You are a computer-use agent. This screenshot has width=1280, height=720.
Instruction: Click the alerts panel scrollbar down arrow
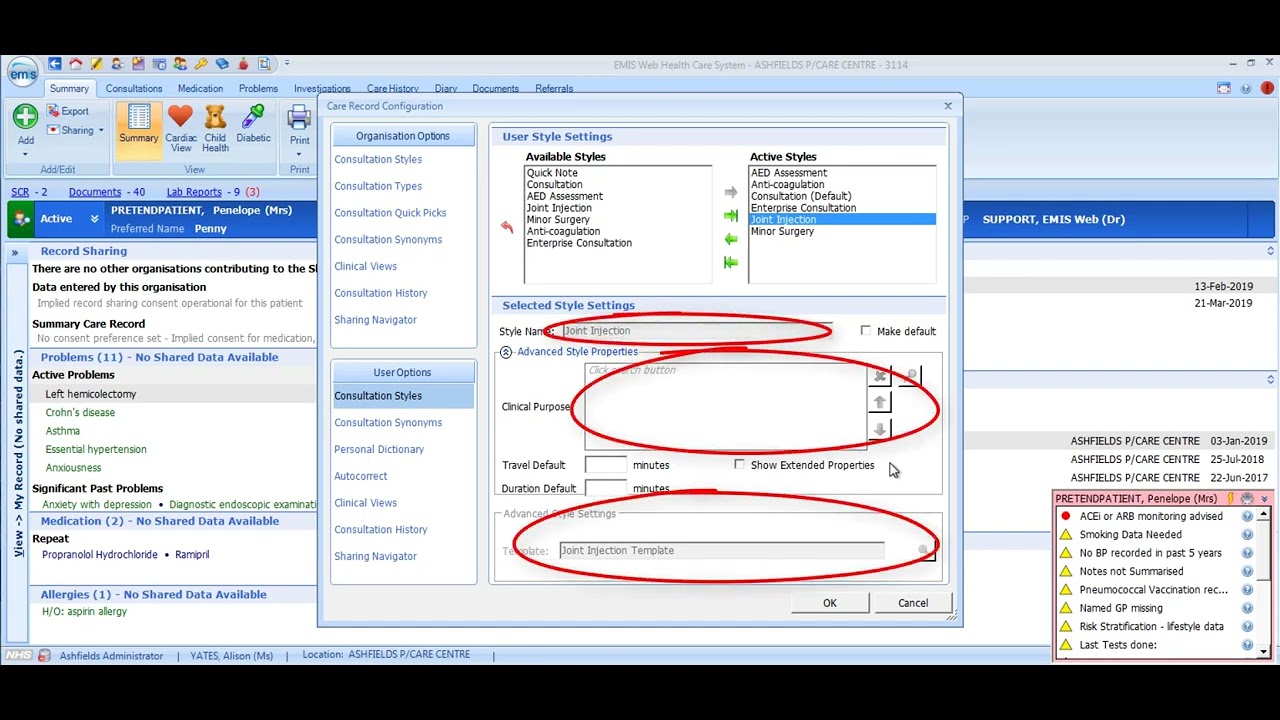[x=1264, y=652]
